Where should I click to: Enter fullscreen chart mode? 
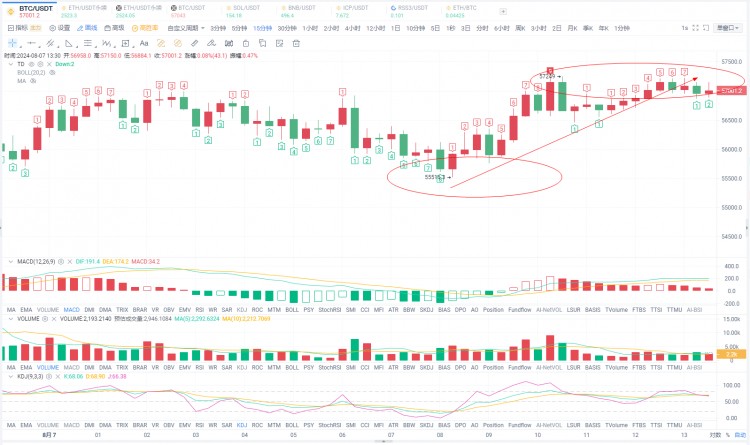pos(695,28)
